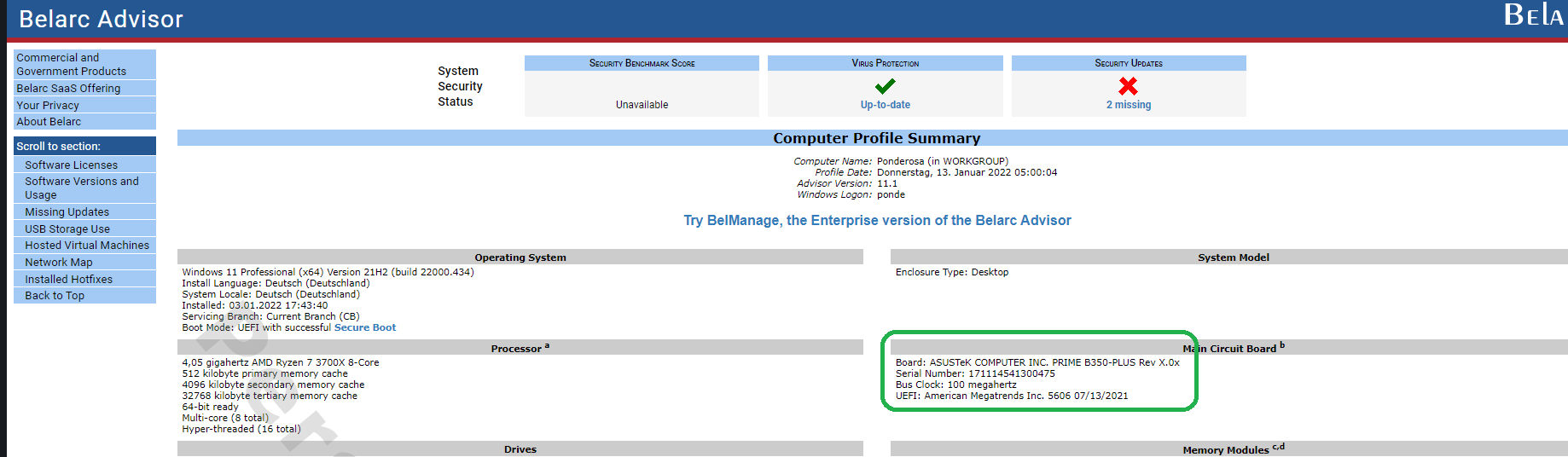This screenshot has height=457, width=1568.
Task: Click UEFI American Megatrends version line
Action: pos(1012,396)
